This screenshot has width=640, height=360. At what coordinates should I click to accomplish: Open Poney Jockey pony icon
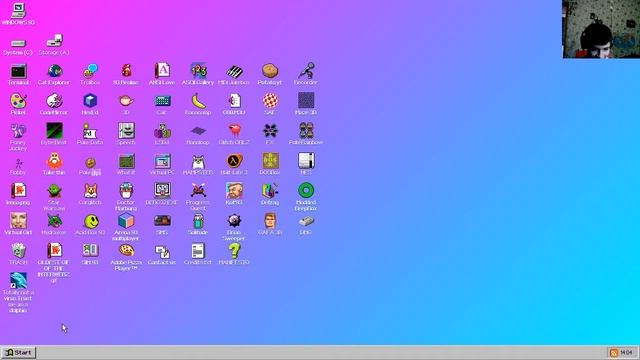[x=18, y=131]
